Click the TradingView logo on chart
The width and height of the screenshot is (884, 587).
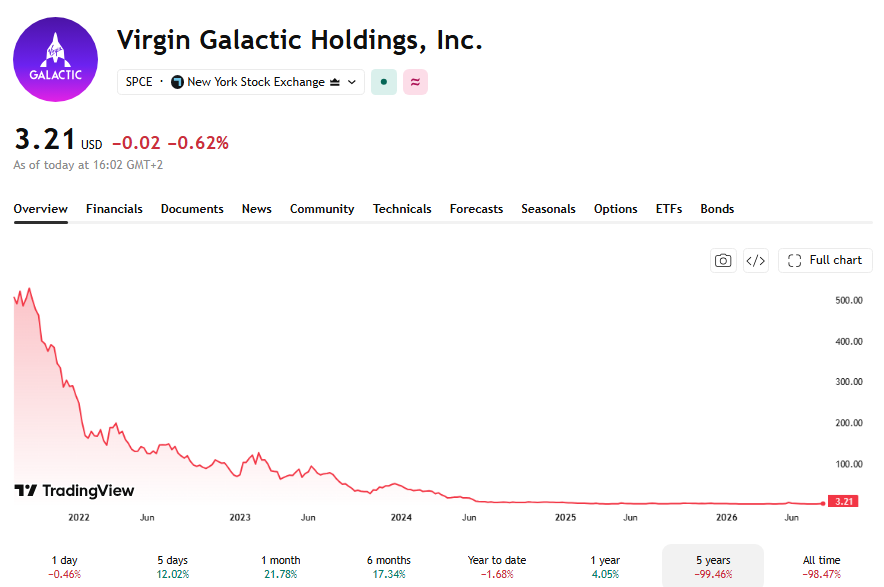click(x=74, y=491)
